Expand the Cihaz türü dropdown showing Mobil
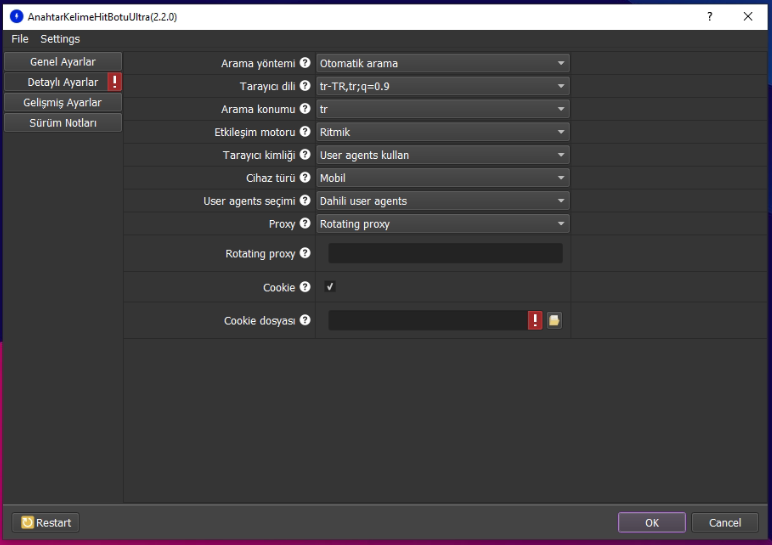772x545 pixels. click(x=442, y=178)
